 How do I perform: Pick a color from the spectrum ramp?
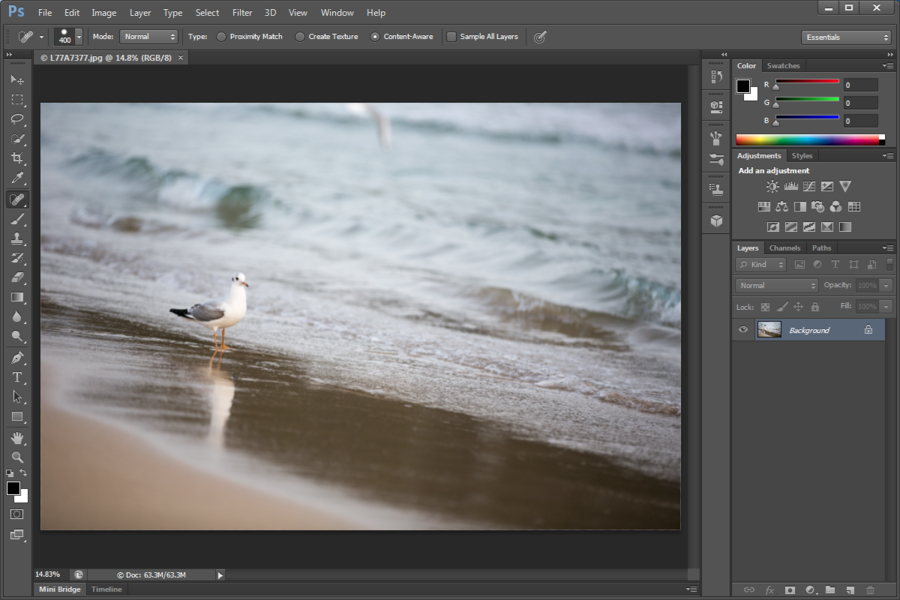tap(810, 139)
